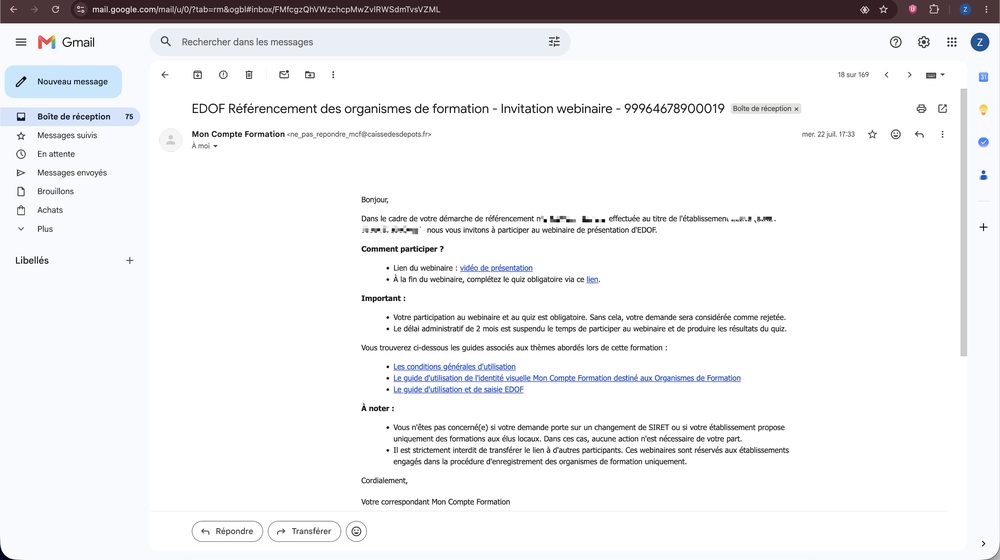Open Messages envoyés folder

click(72, 173)
